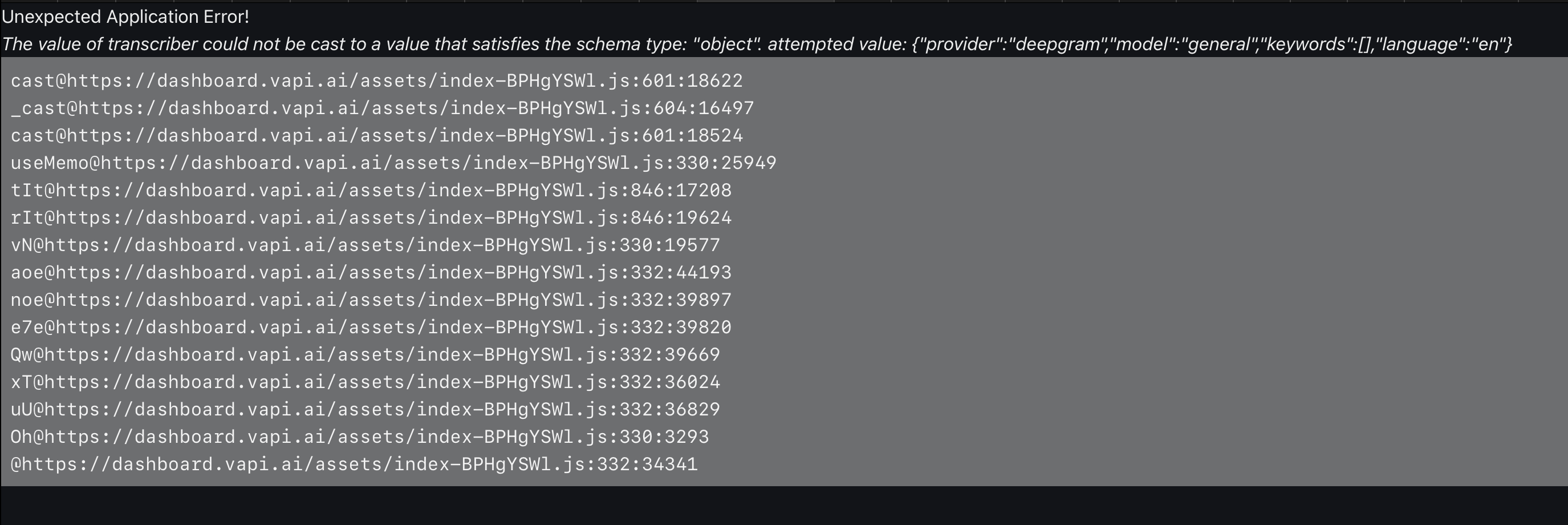Screen dimensions: 1568x525
Task: Click the xT@ stack trace line
Action: (365, 382)
